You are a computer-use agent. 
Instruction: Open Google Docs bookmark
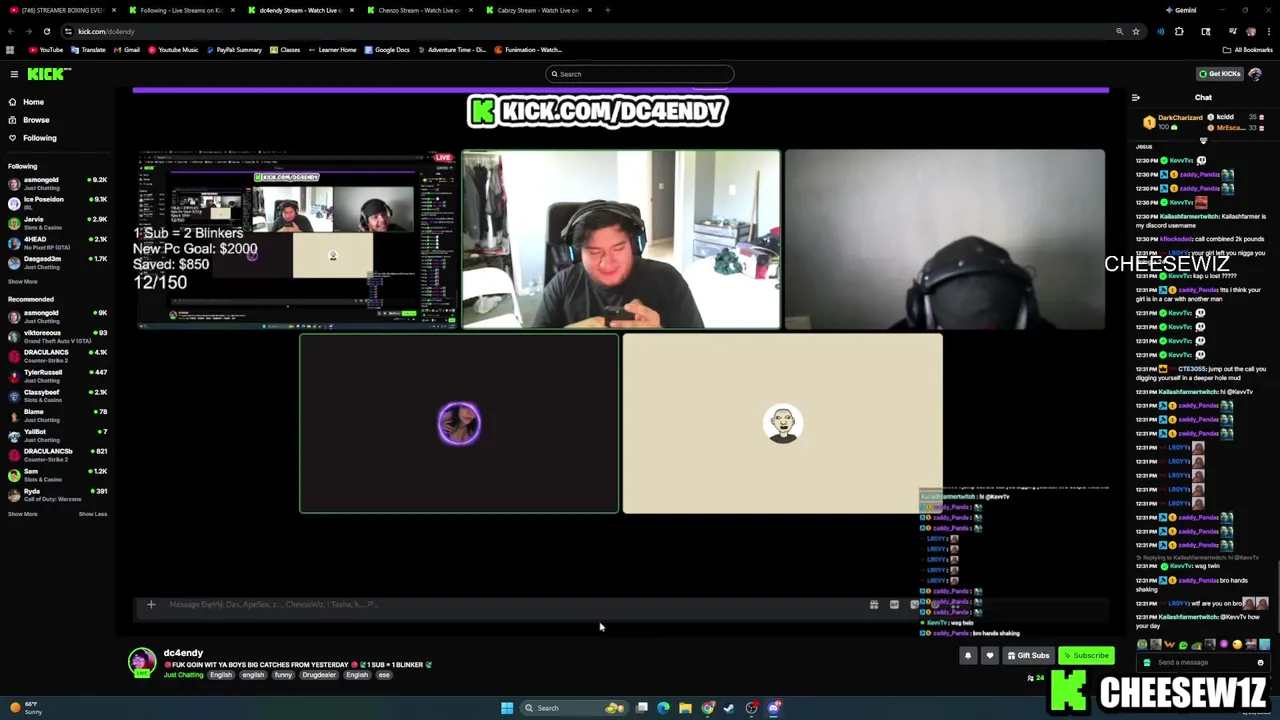click(x=387, y=49)
